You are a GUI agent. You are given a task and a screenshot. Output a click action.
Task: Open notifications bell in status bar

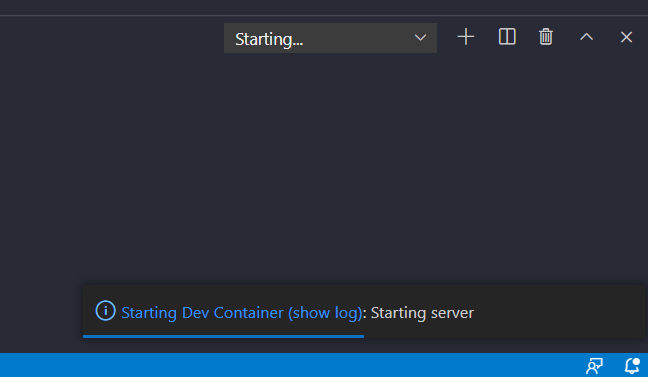click(x=632, y=365)
